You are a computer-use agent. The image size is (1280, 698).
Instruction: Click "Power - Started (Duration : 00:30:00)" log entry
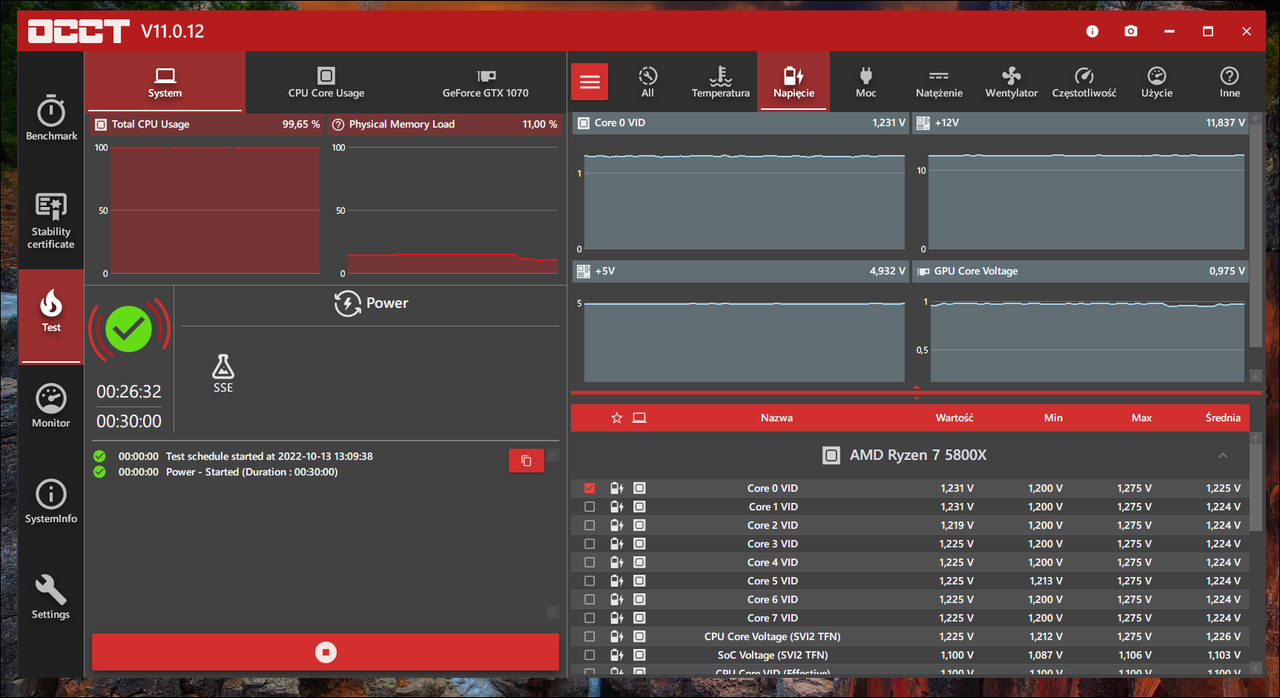[x=252, y=472]
